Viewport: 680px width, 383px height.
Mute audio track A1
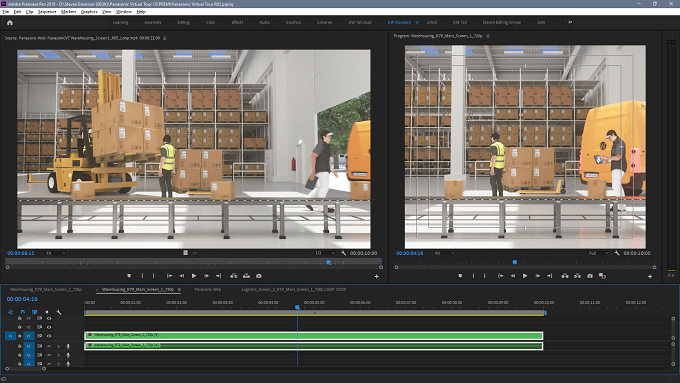[x=49, y=346]
